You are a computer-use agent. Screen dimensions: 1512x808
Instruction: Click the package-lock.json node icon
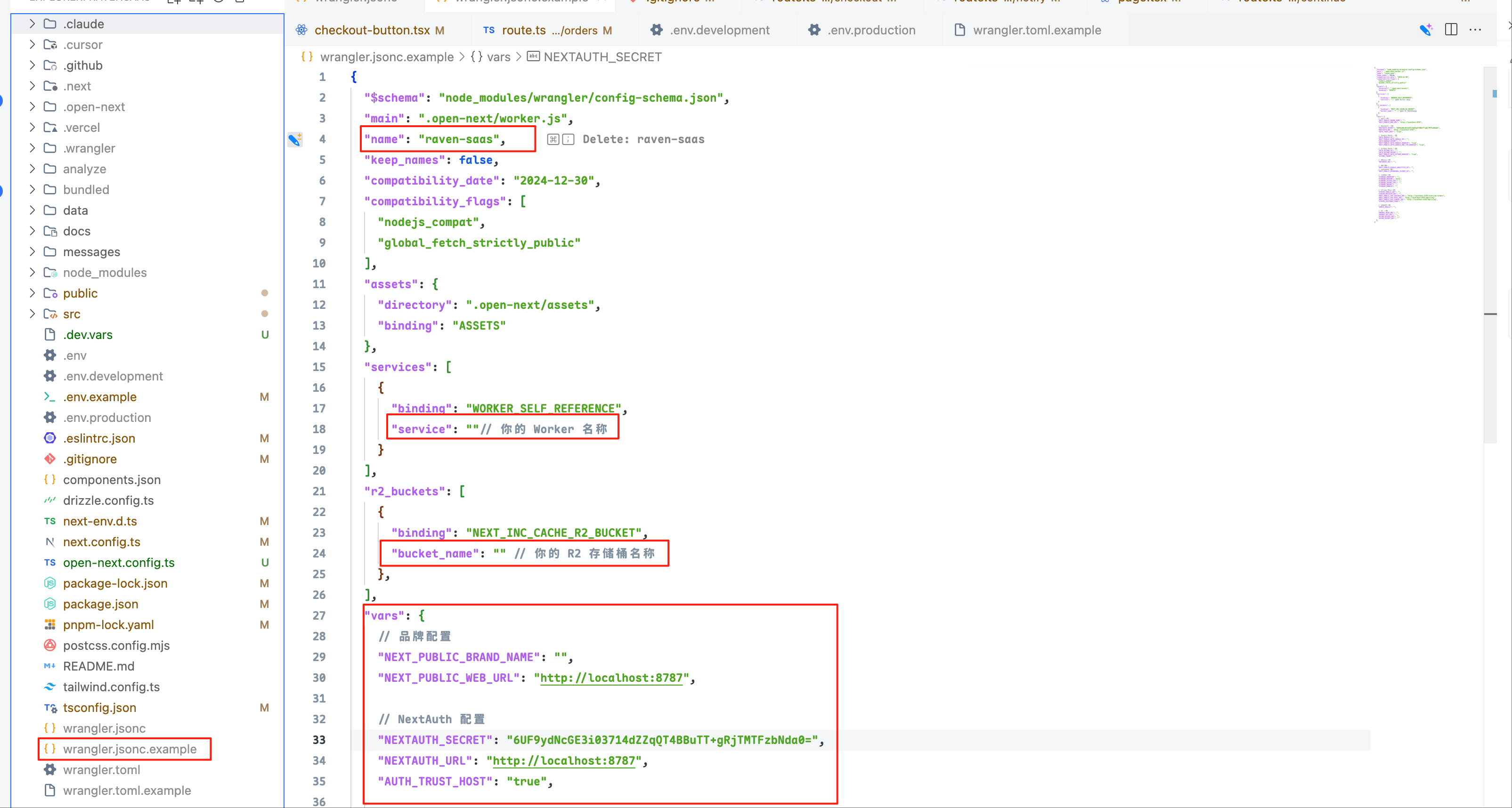[x=50, y=583]
